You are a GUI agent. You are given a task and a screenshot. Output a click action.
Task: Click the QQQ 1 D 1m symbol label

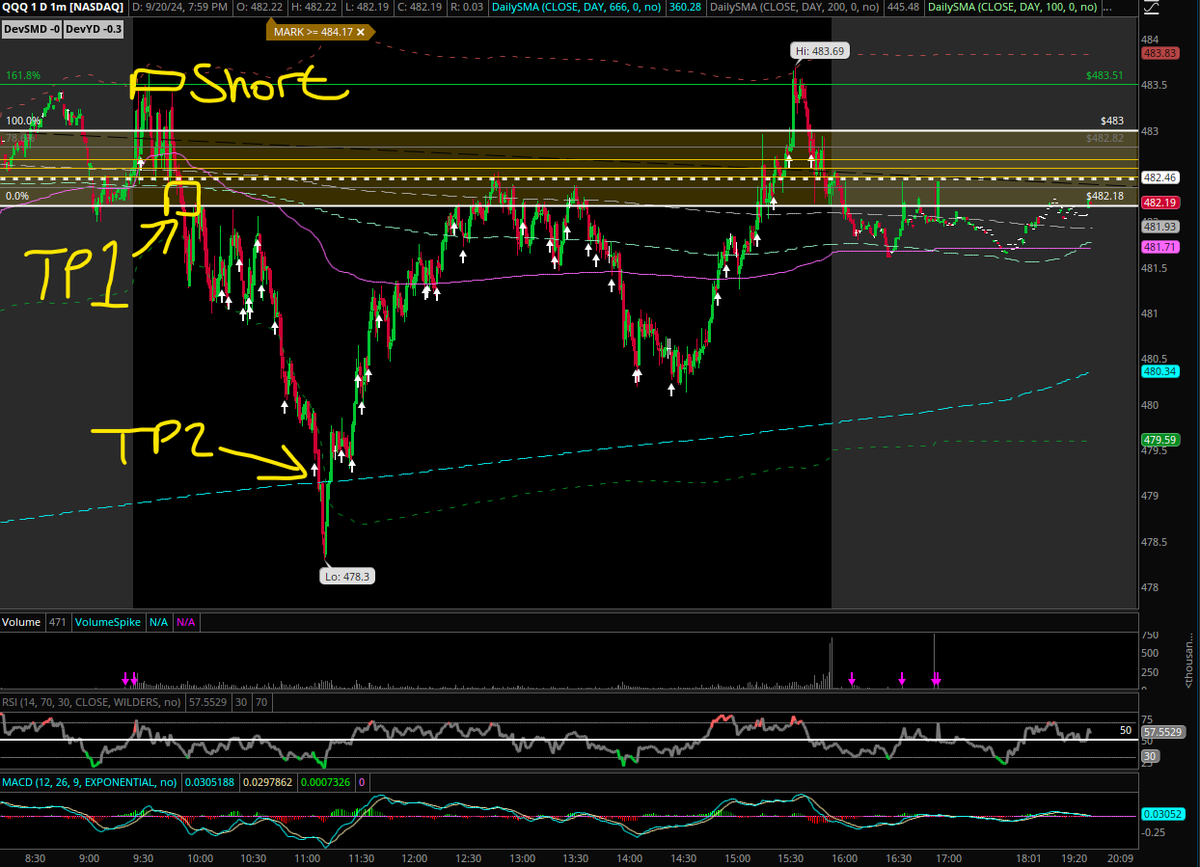pos(63,8)
